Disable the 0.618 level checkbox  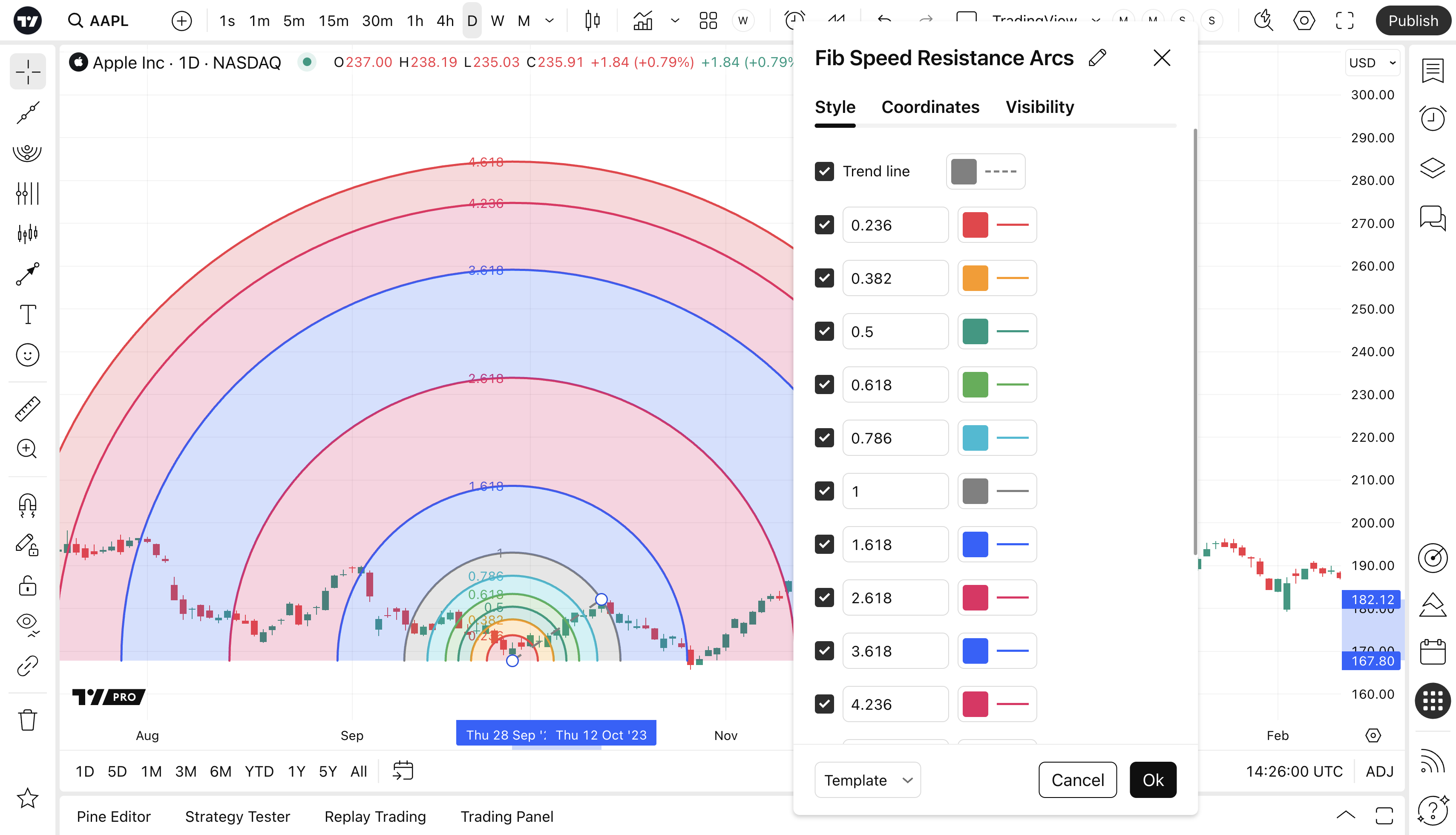[x=824, y=384]
